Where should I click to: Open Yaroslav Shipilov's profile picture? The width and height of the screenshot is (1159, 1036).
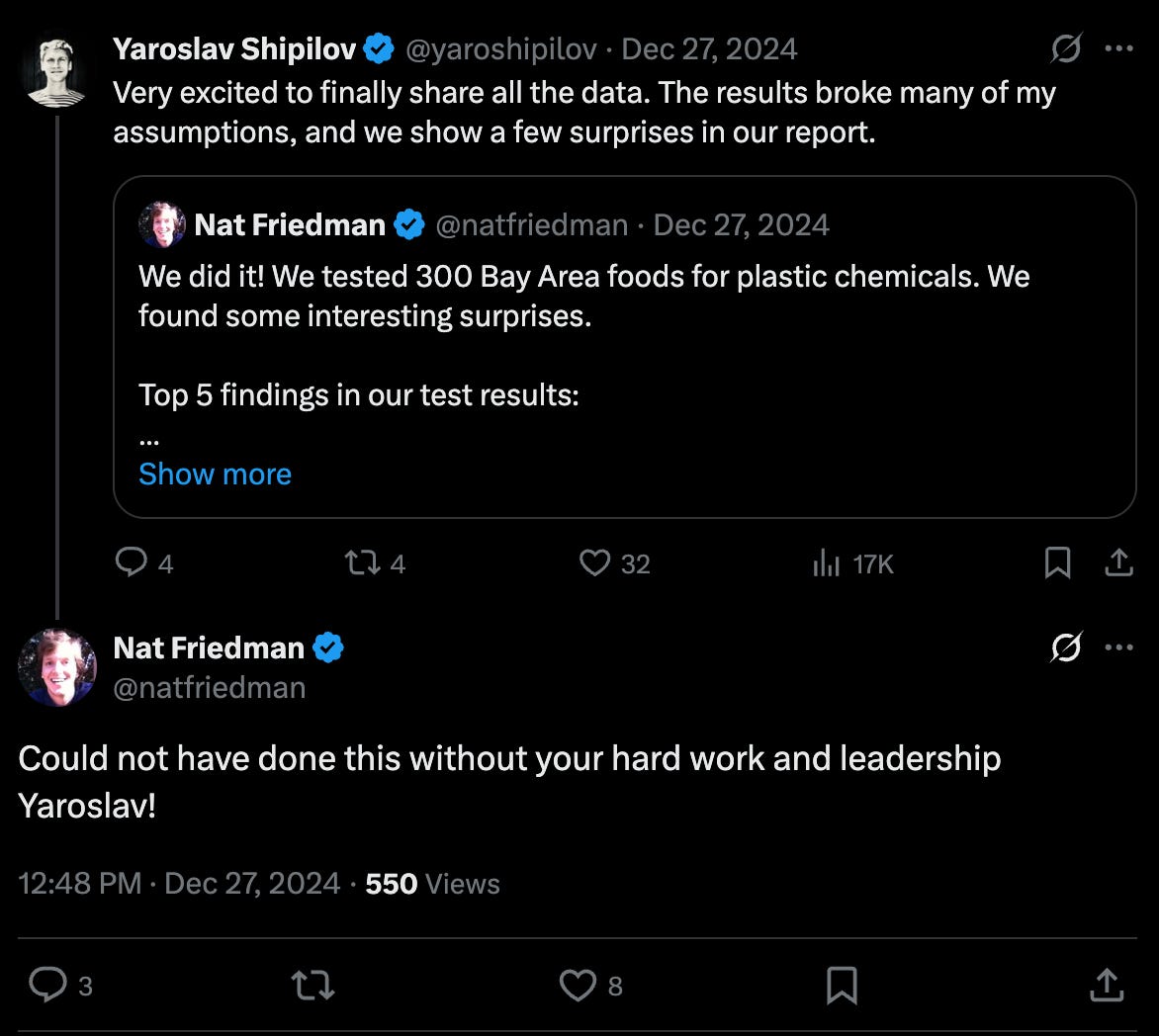click(56, 69)
